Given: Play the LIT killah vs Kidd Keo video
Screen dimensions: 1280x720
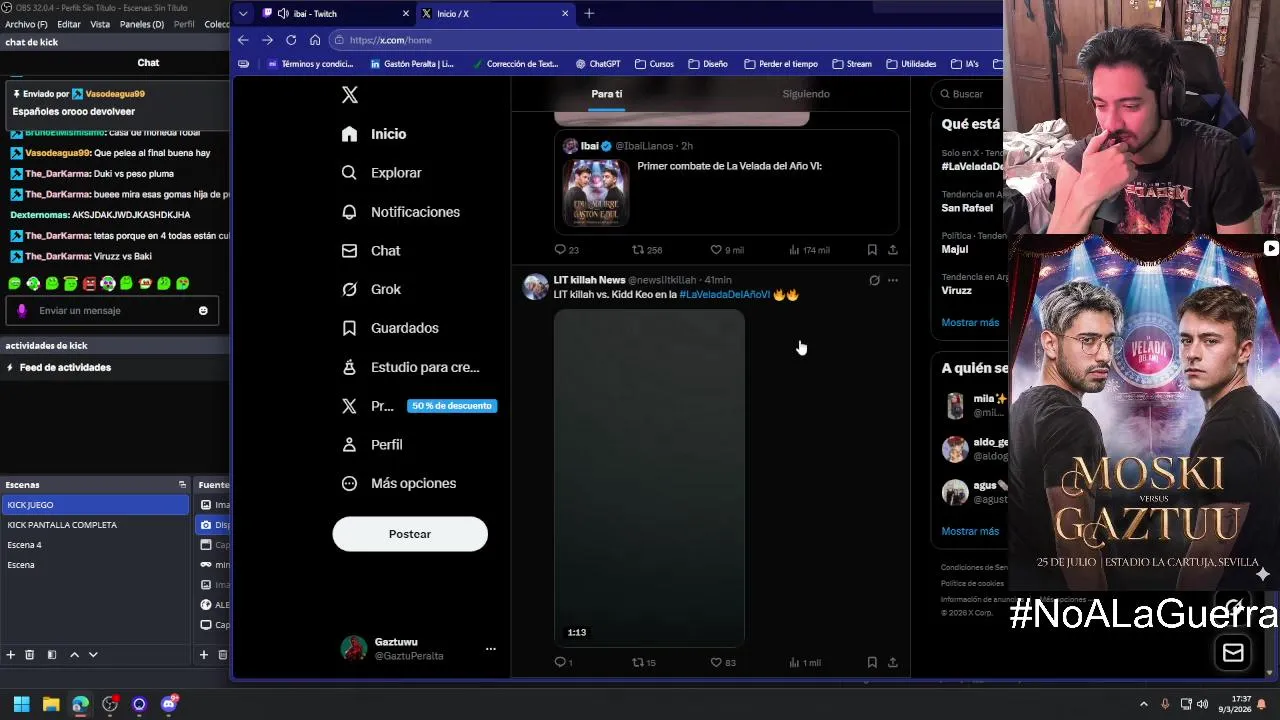Looking at the screenshot, I should point(649,478).
